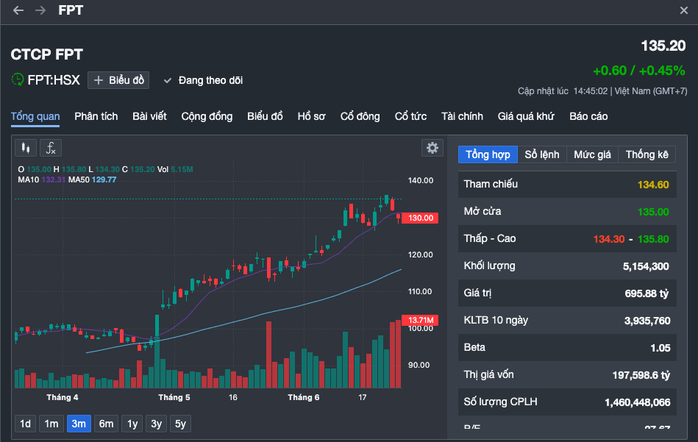Set chart range to 5y
698x442 pixels.
point(180,424)
